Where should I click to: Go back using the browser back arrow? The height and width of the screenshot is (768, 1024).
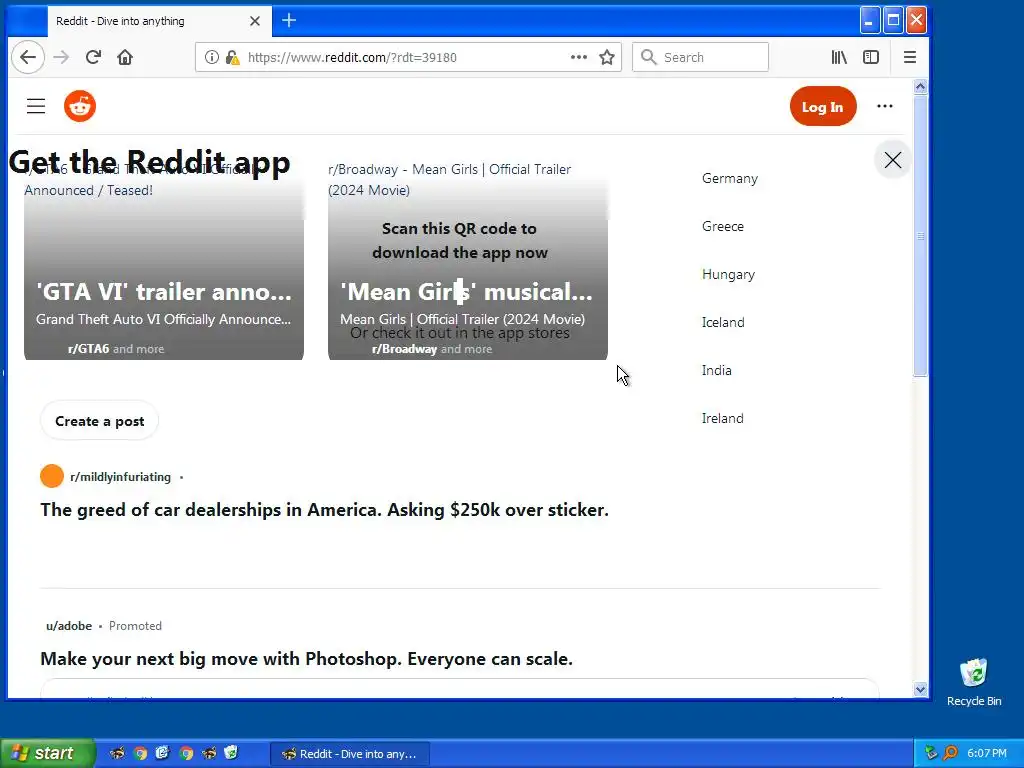(x=28, y=57)
